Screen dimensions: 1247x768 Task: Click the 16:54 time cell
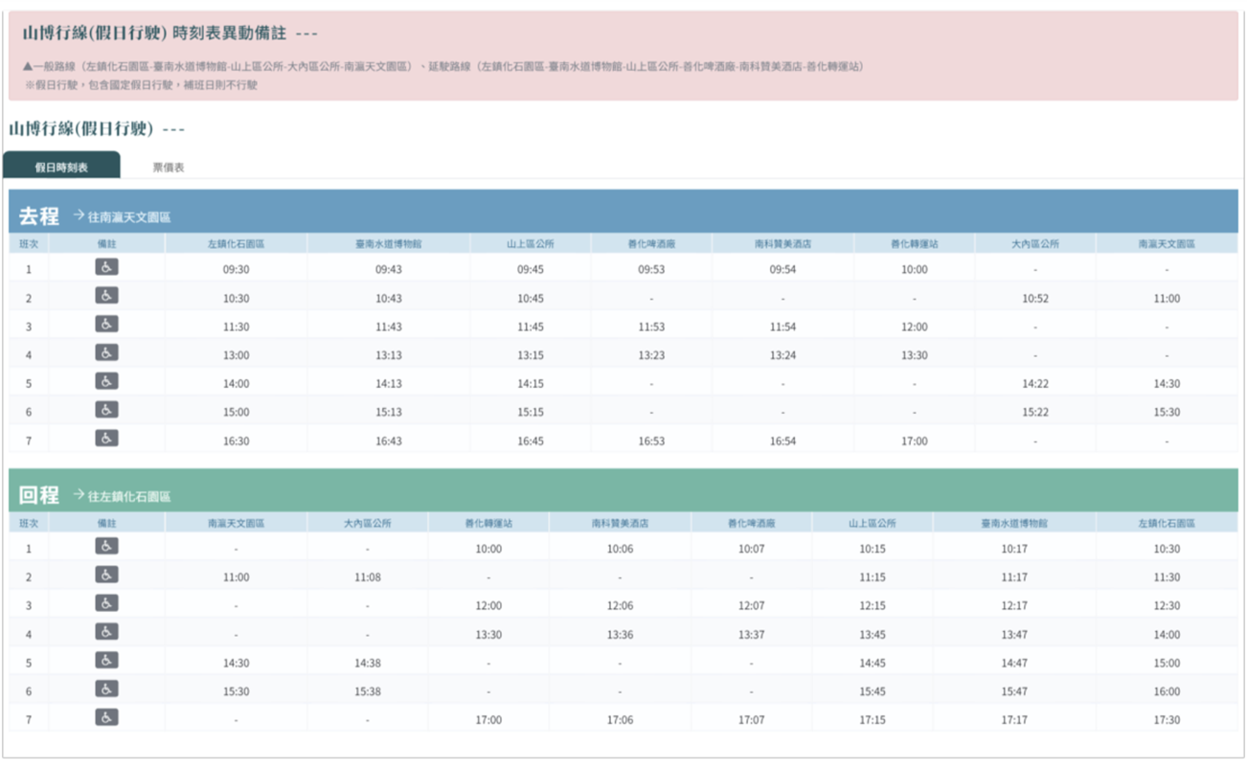coord(783,441)
